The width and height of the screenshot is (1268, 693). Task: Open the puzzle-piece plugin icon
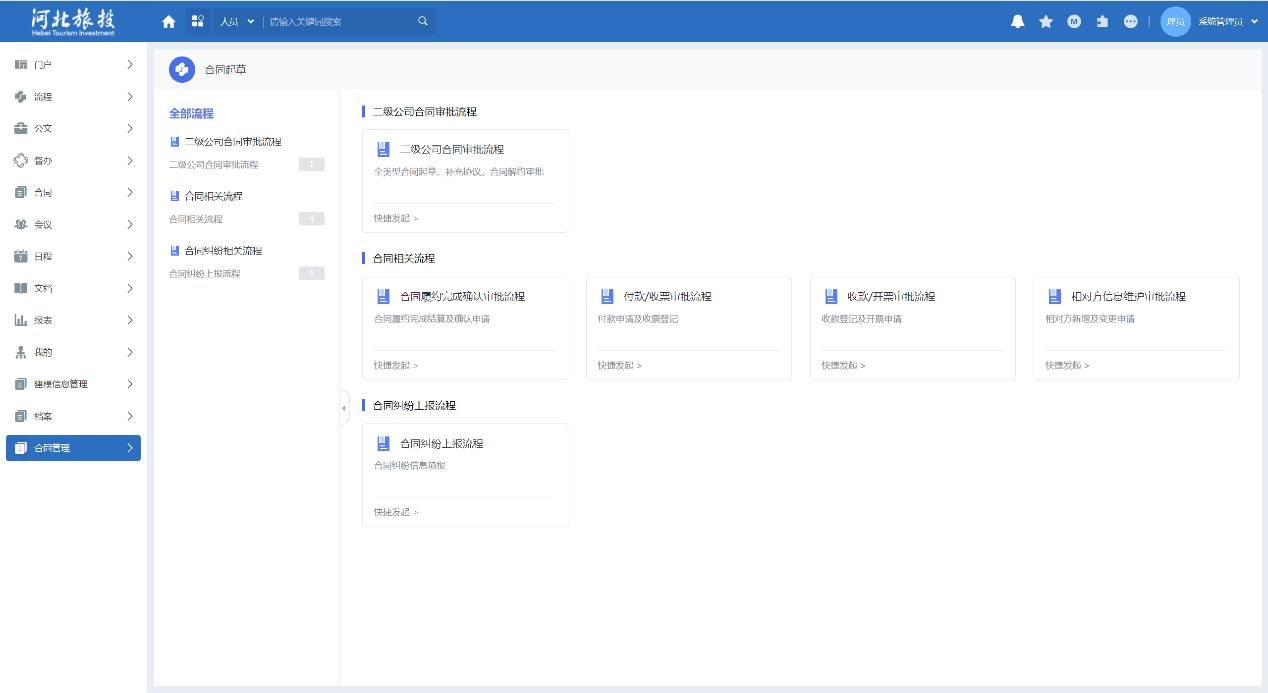[x=1102, y=21]
